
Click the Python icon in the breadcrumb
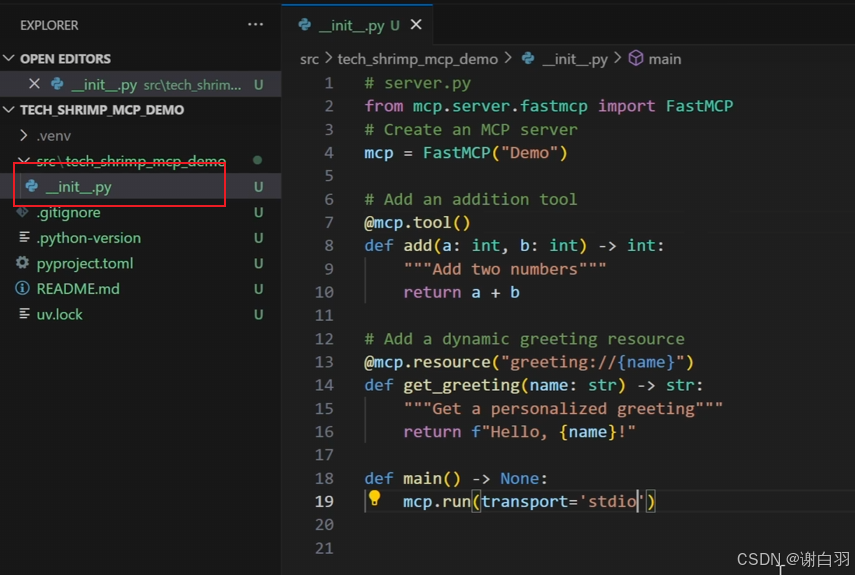pos(528,58)
